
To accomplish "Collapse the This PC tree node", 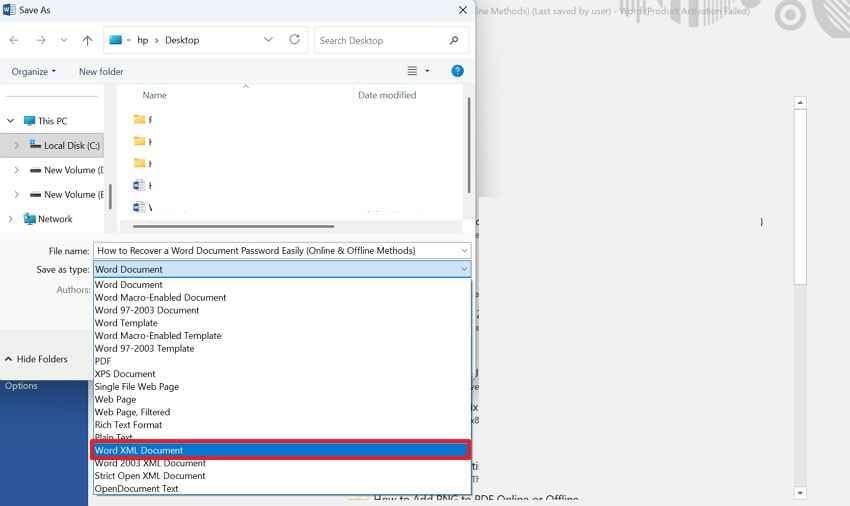I will (10, 120).
